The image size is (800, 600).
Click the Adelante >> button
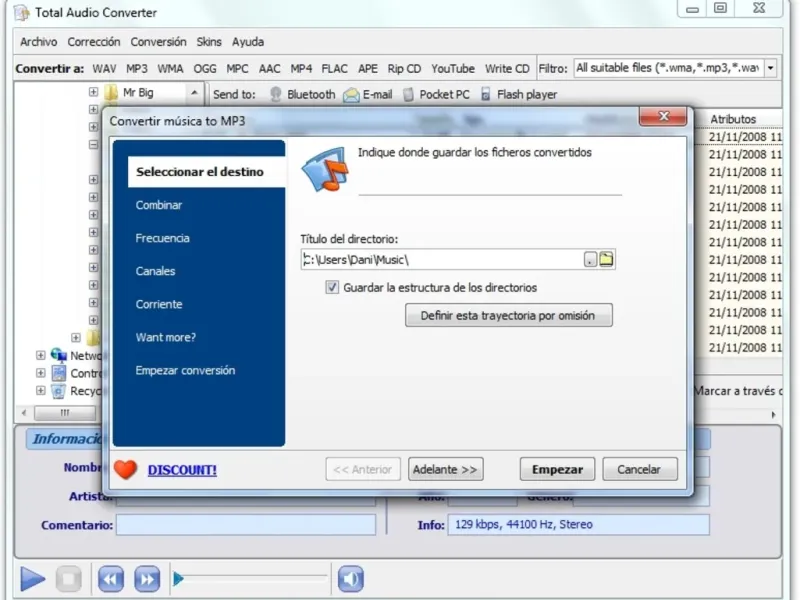[445, 469]
